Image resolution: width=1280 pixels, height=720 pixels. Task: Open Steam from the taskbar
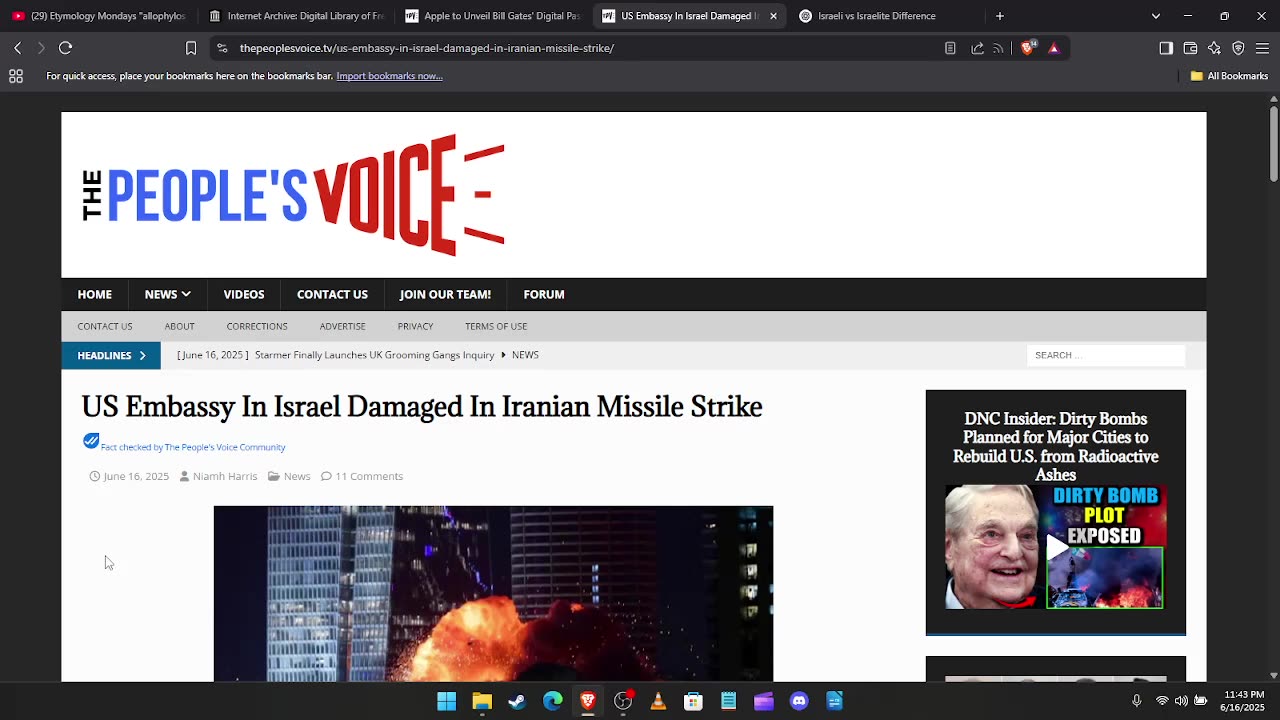tap(517, 701)
